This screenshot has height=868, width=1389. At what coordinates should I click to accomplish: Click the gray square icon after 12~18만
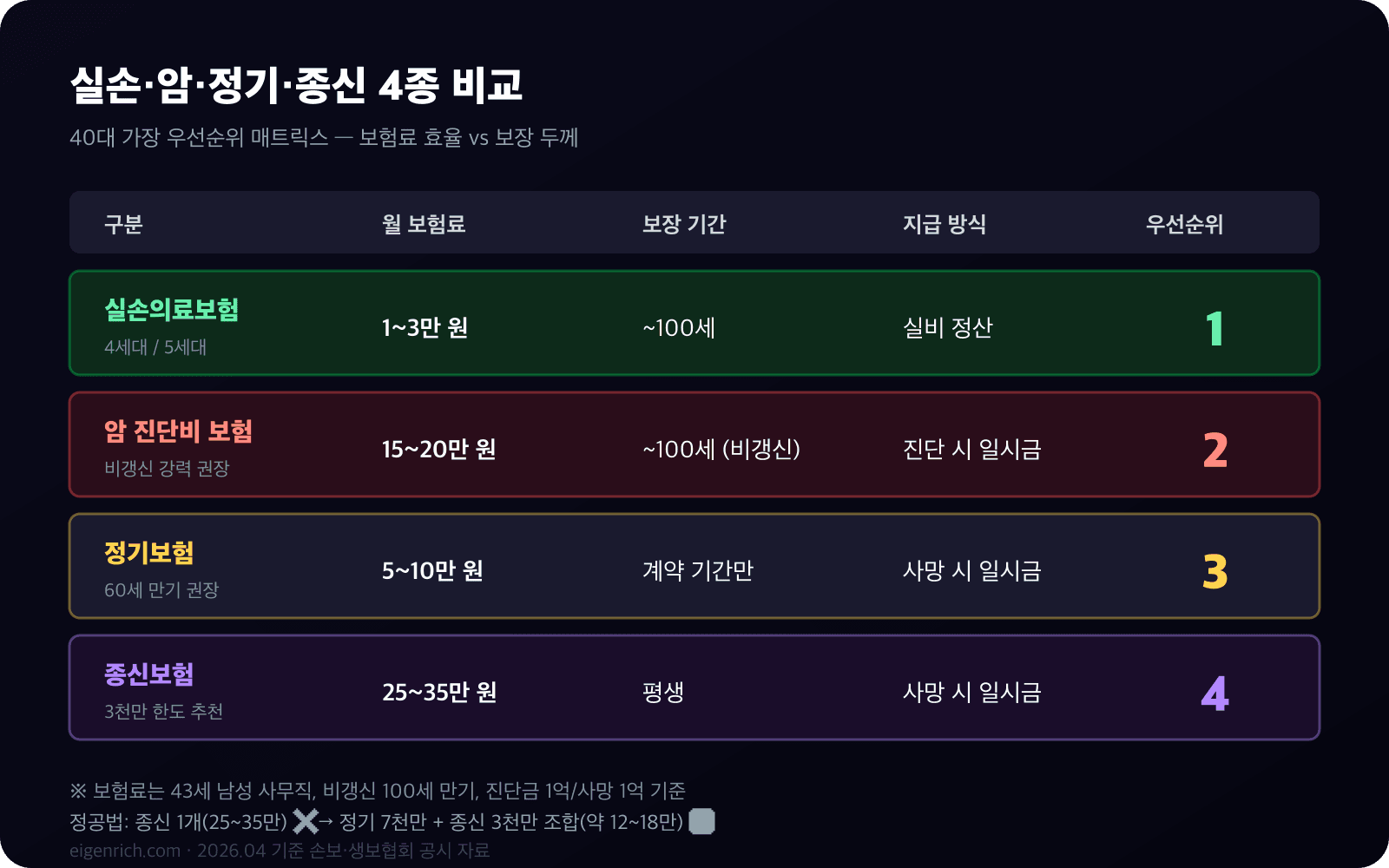(701, 821)
